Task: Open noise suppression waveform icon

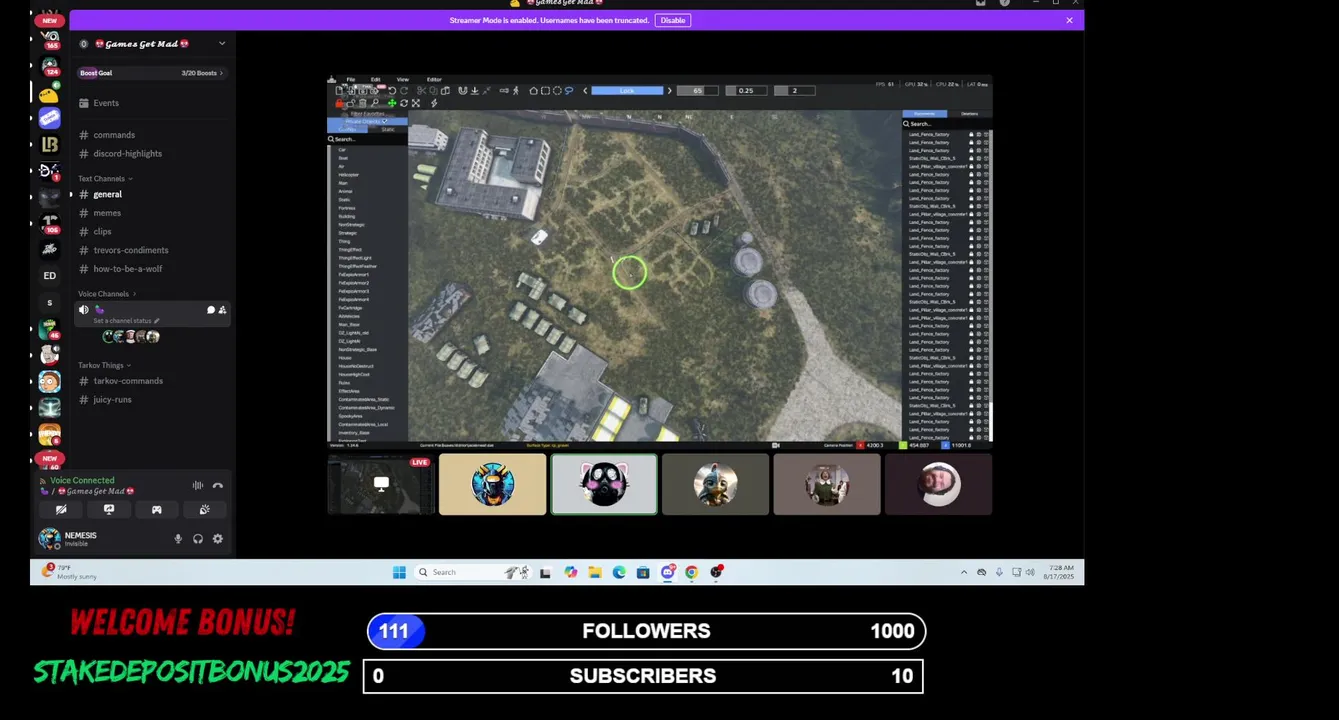Action: click(198, 485)
